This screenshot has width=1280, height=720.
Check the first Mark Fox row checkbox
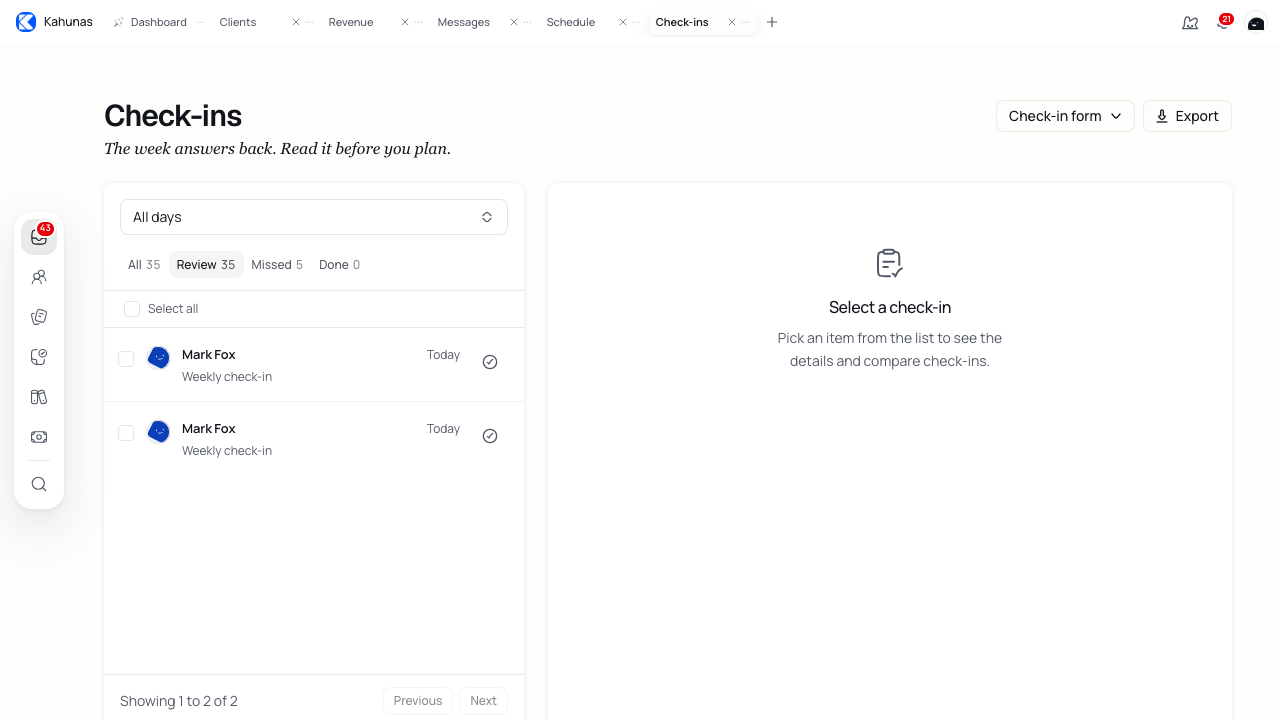pyautogui.click(x=126, y=359)
